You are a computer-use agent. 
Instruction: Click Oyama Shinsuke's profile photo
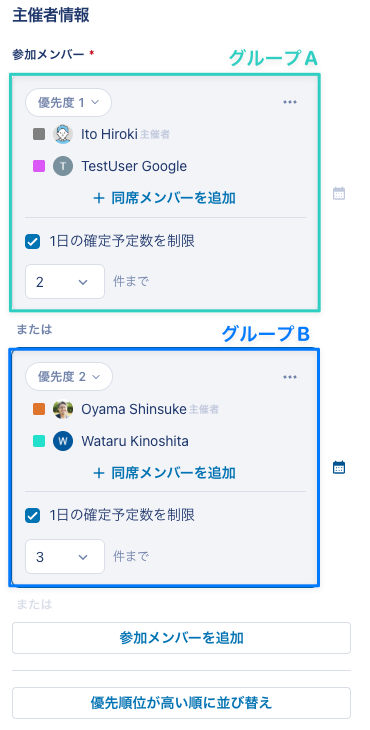[63, 409]
